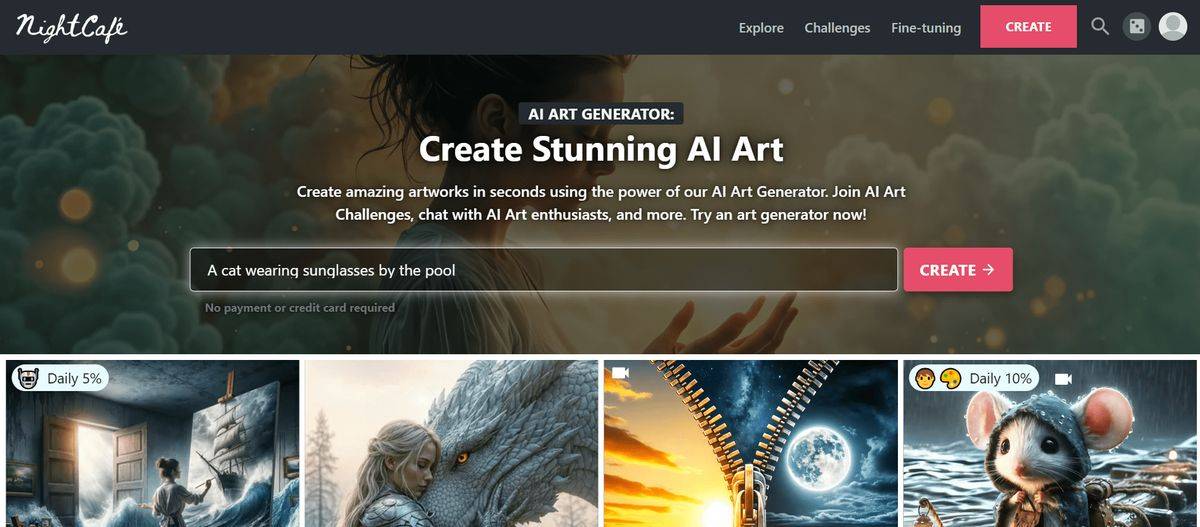Click the prompt text input field
Image resolution: width=1200 pixels, height=527 pixels.
544,270
